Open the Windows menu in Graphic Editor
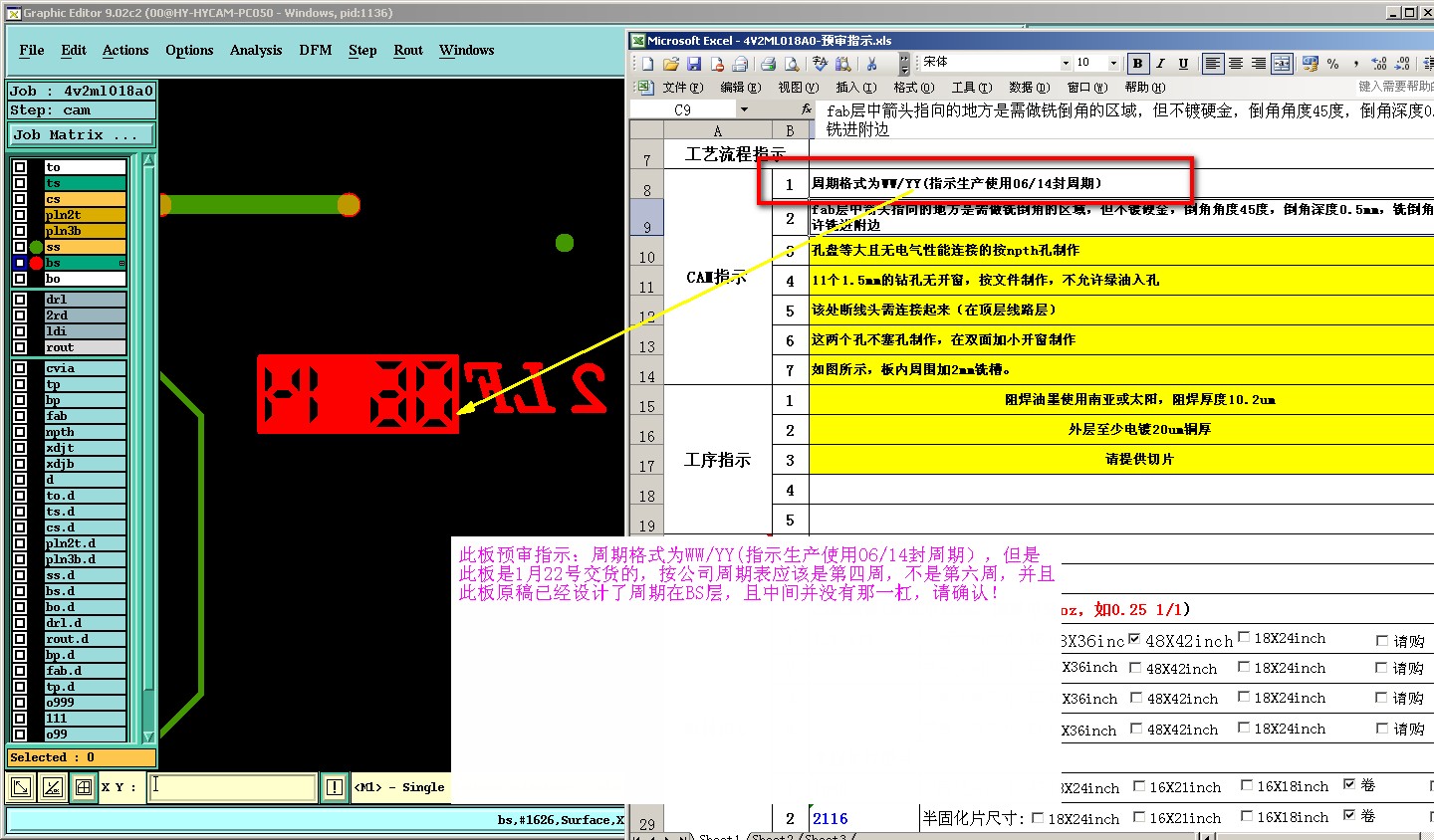The image size is (1434, 840). [467, 50]
